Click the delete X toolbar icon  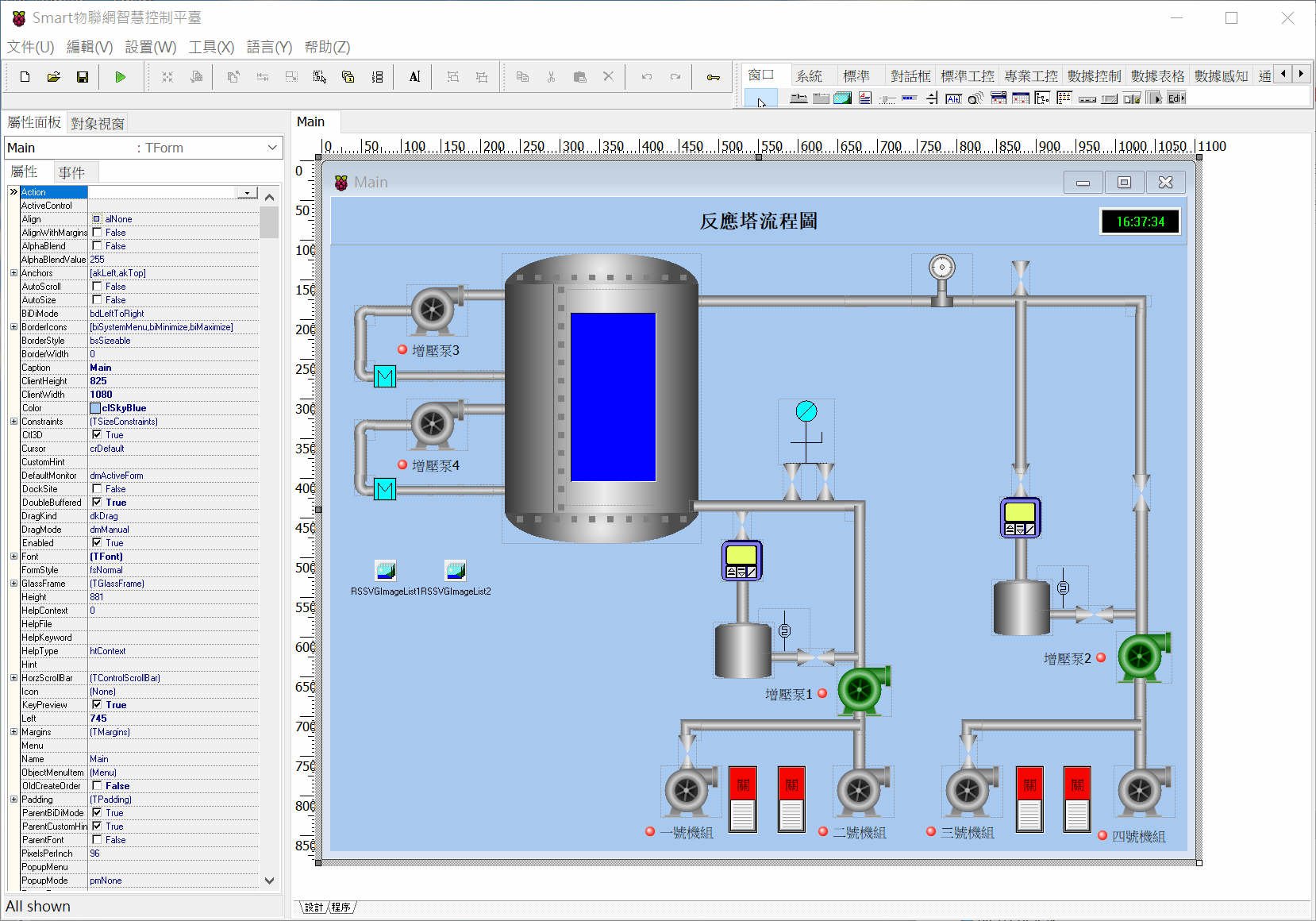(608, 77)
